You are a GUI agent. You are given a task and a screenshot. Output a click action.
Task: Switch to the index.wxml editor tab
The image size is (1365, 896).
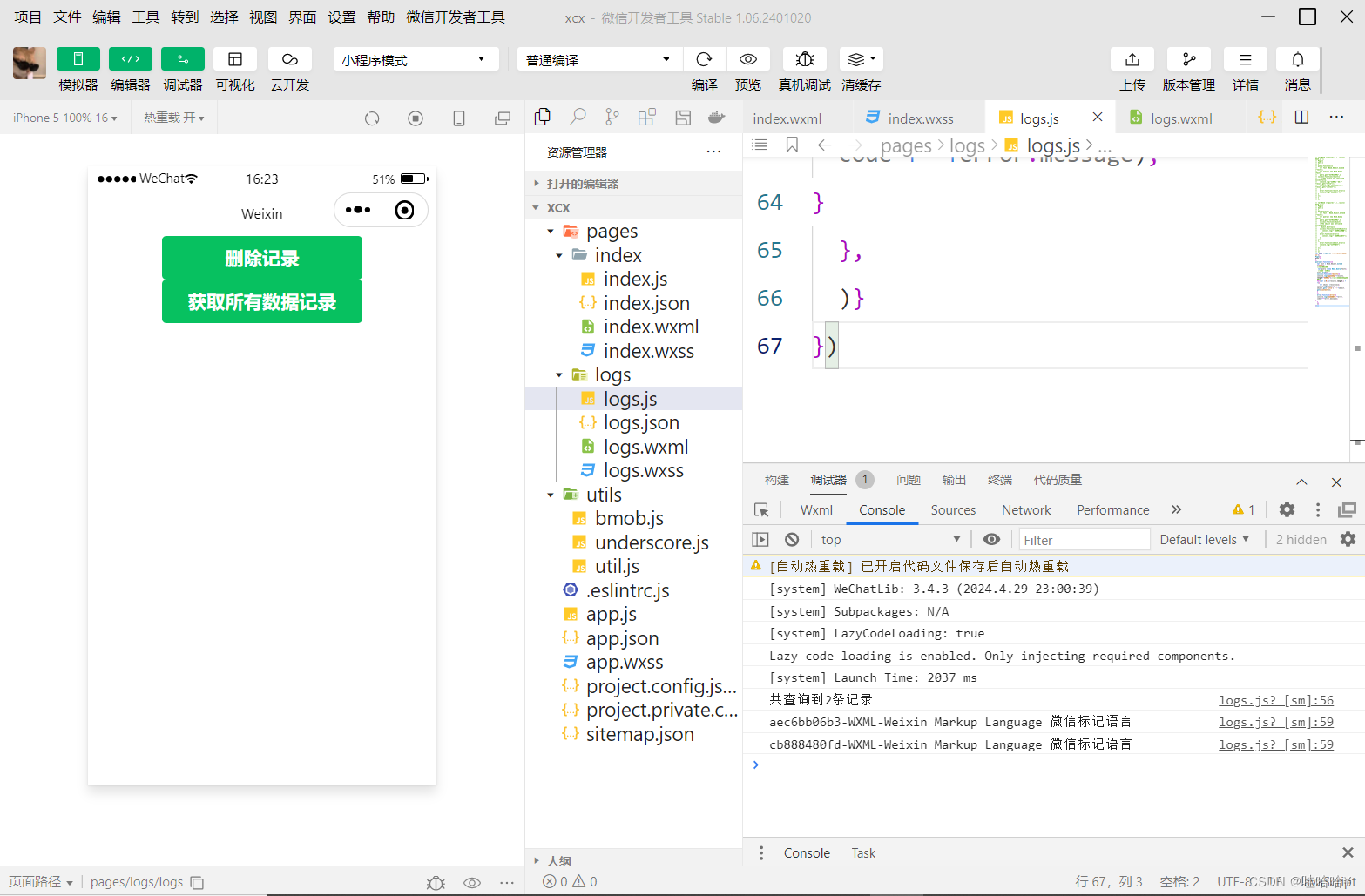pyautogui.click(x=787, y=118)
